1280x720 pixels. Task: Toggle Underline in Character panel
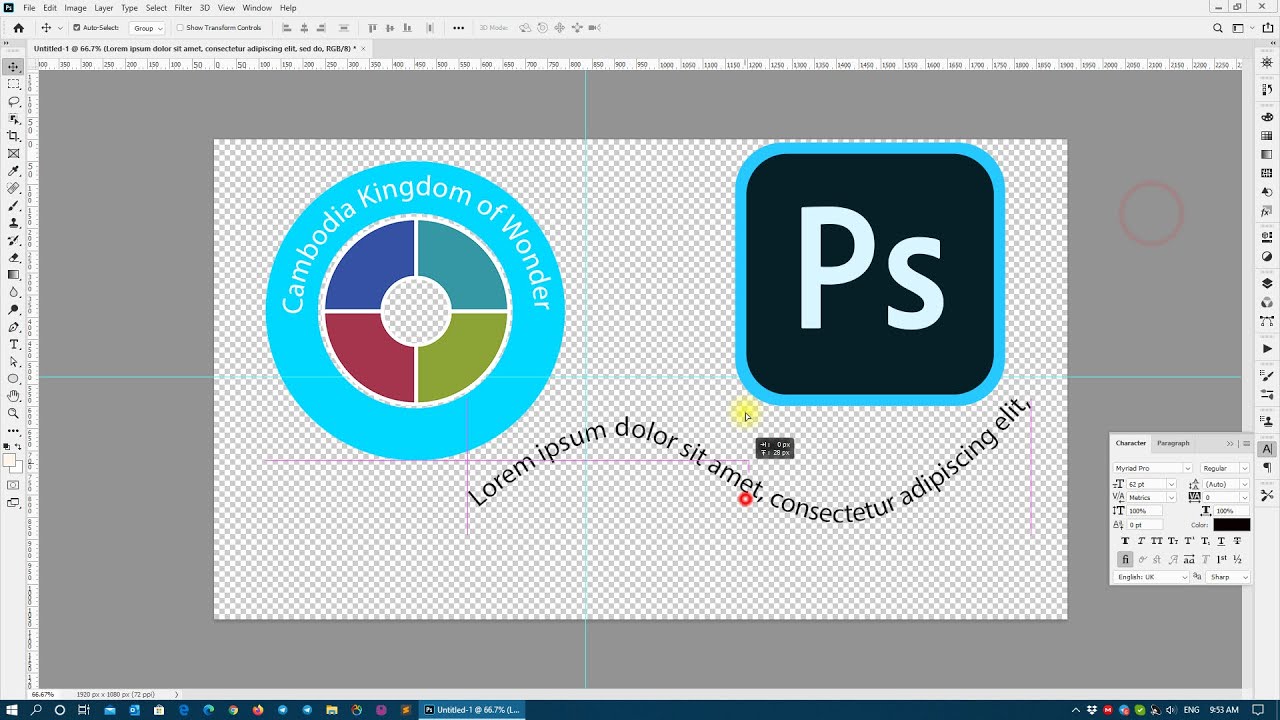click(1221, 541)
